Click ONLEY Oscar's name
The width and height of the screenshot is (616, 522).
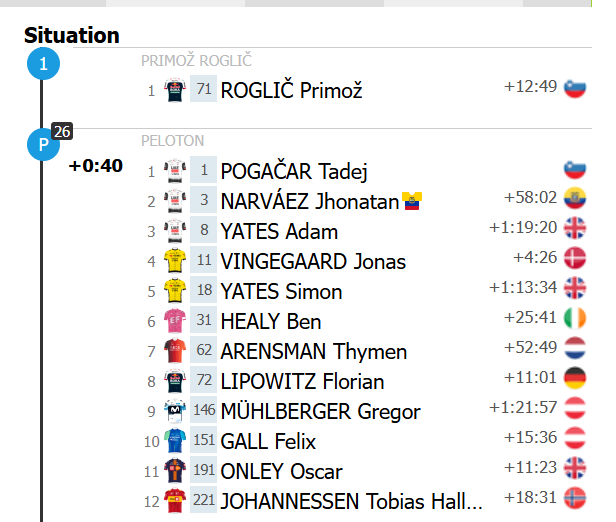pyautogui.click(x=281, y=471)
